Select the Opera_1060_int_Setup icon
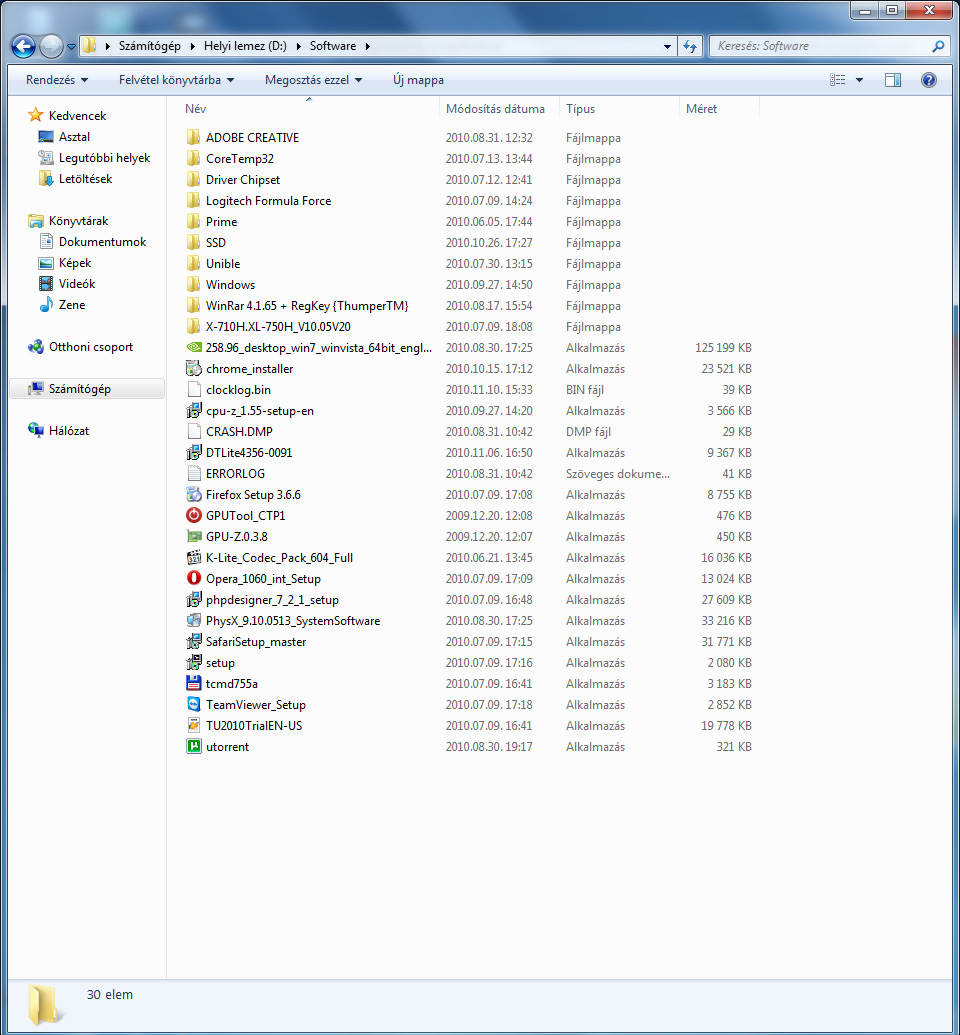Viewport: 960px width, 1035px height. [x=193, y=578]
